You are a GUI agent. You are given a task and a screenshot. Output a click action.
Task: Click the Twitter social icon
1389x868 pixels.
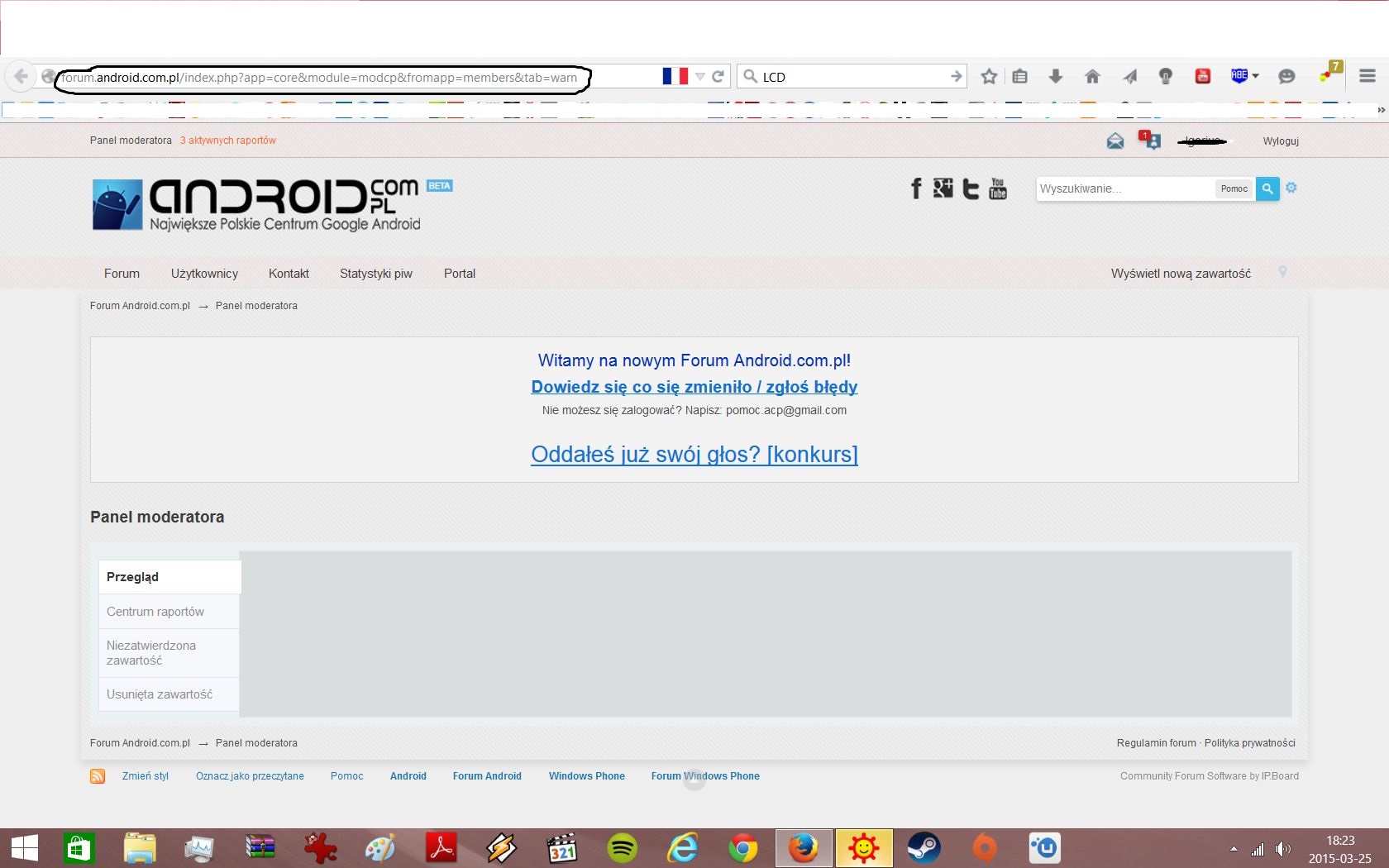coord(971,188)
